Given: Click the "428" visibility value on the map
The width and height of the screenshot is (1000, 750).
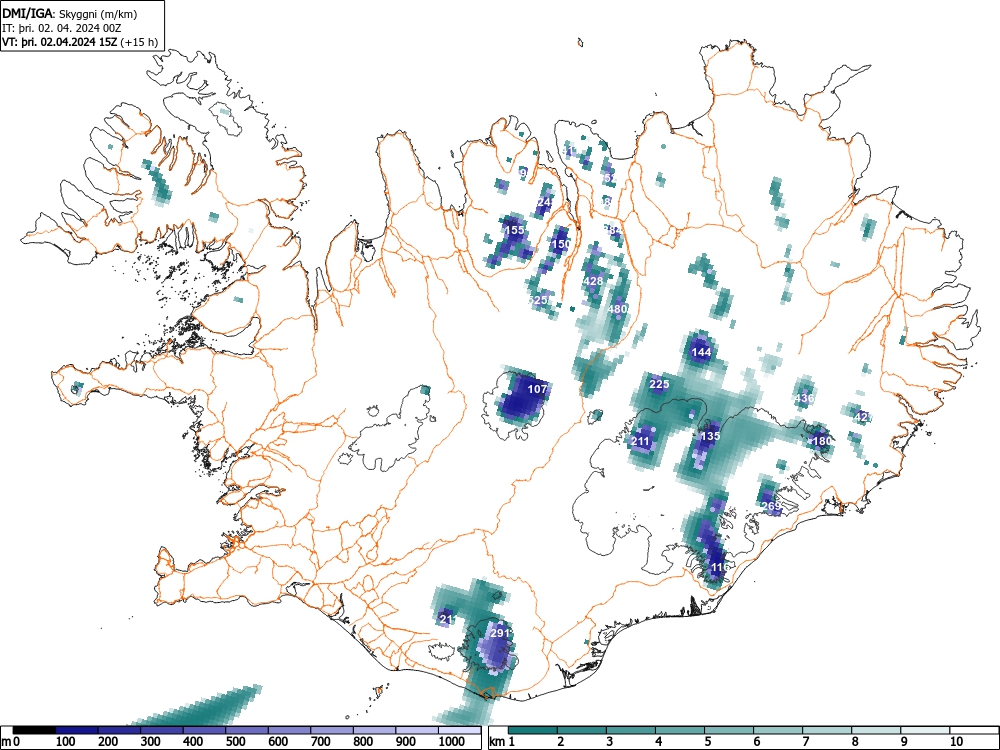Looking at the screenshot, I should [593, 281].
